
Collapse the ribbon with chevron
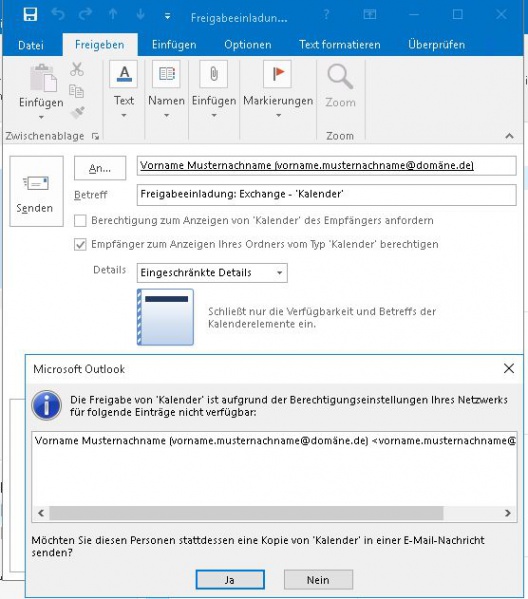(x=509, y=136)
